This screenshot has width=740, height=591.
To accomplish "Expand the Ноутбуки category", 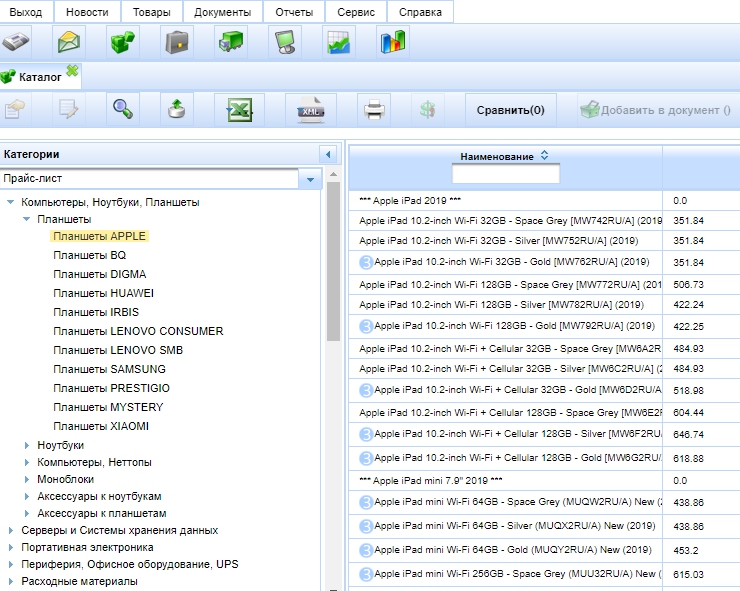I will 27,445.
